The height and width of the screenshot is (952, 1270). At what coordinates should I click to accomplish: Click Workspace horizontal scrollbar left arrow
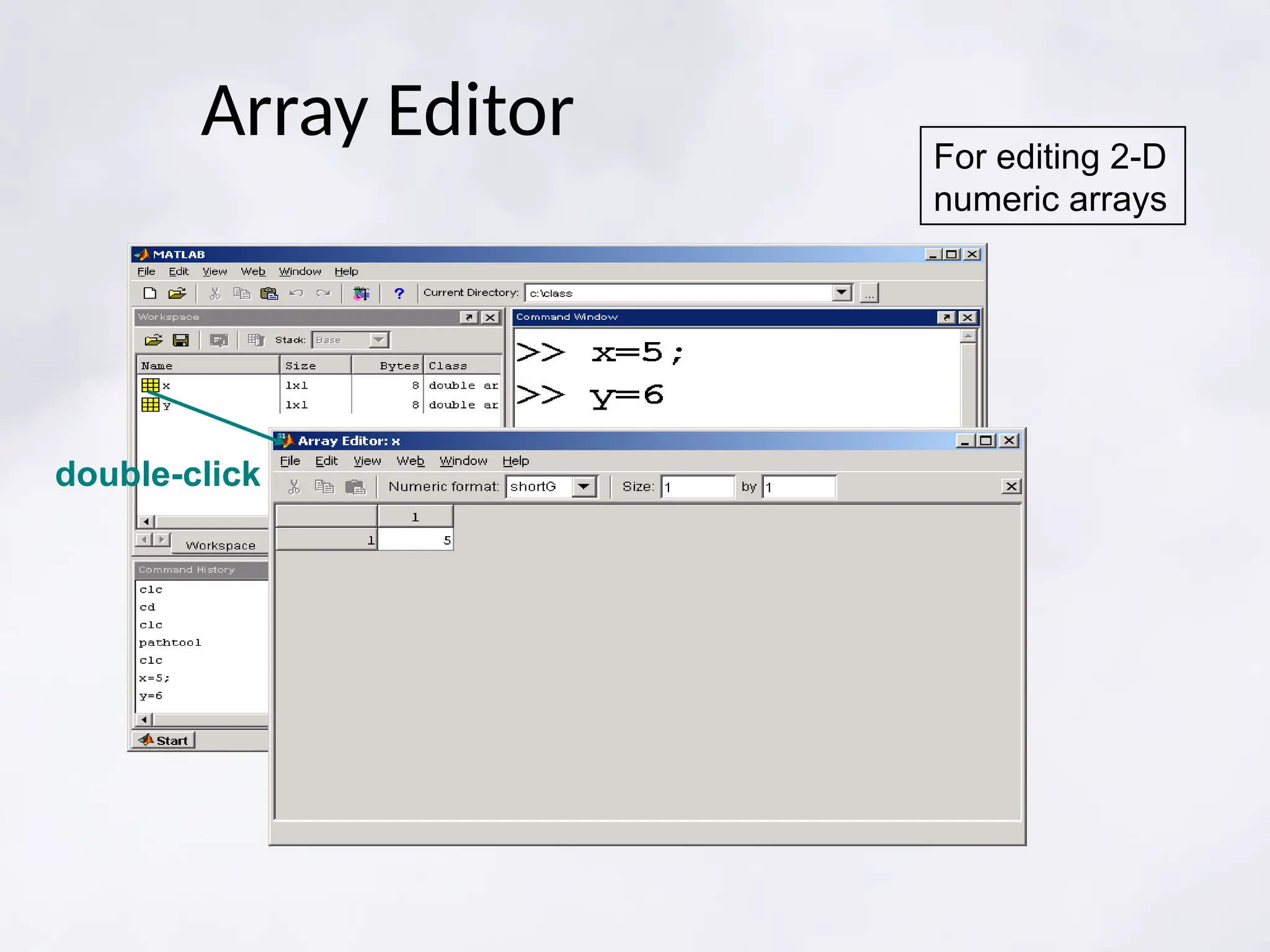(146, 521)
